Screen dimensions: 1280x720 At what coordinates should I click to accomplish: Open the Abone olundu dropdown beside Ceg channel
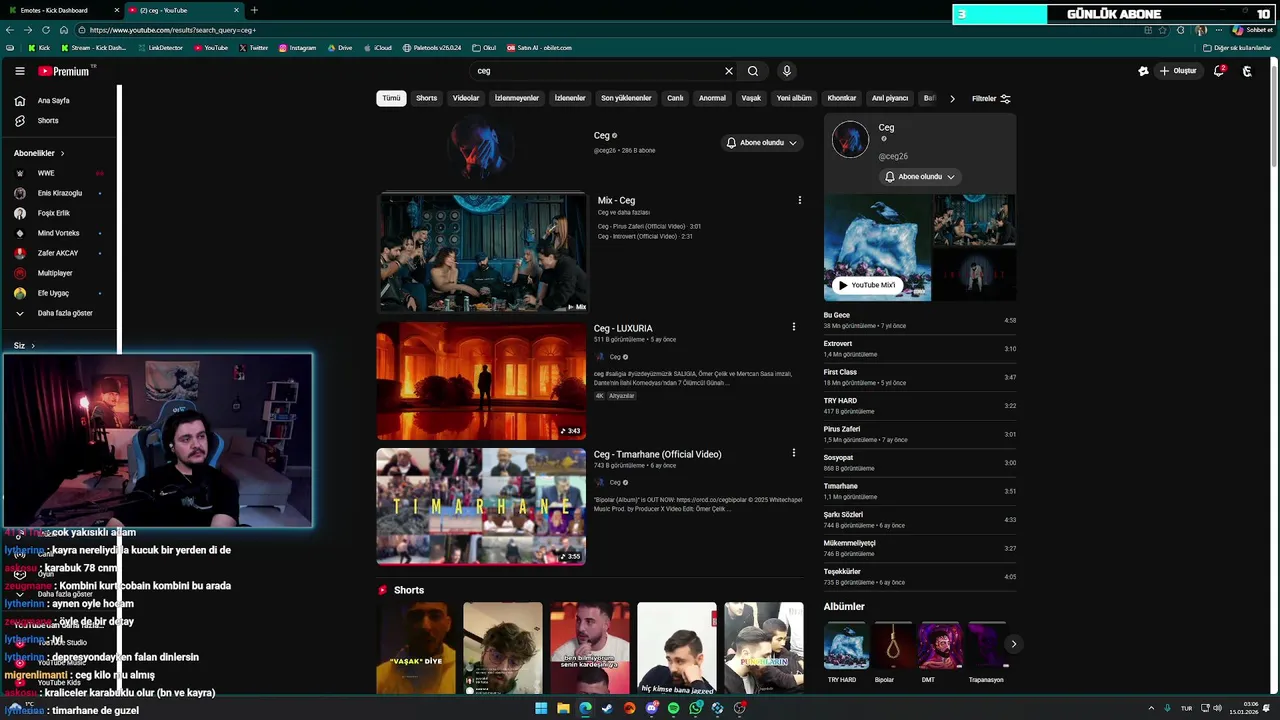point(762,143)
